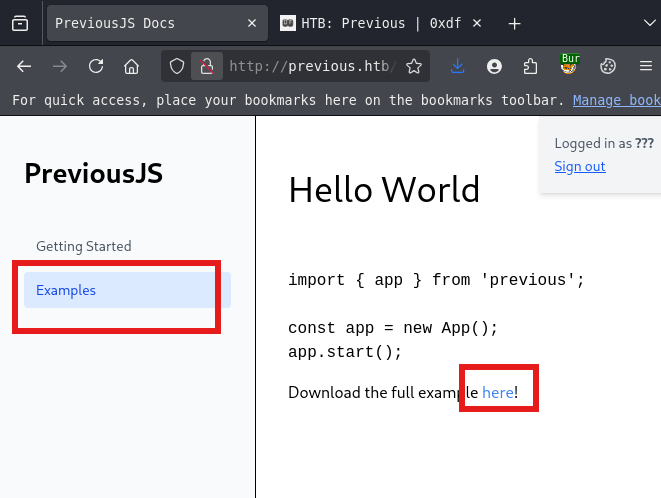Click the Logged in as ??? text
Screen dimensions: 661x498
(604, 143)
